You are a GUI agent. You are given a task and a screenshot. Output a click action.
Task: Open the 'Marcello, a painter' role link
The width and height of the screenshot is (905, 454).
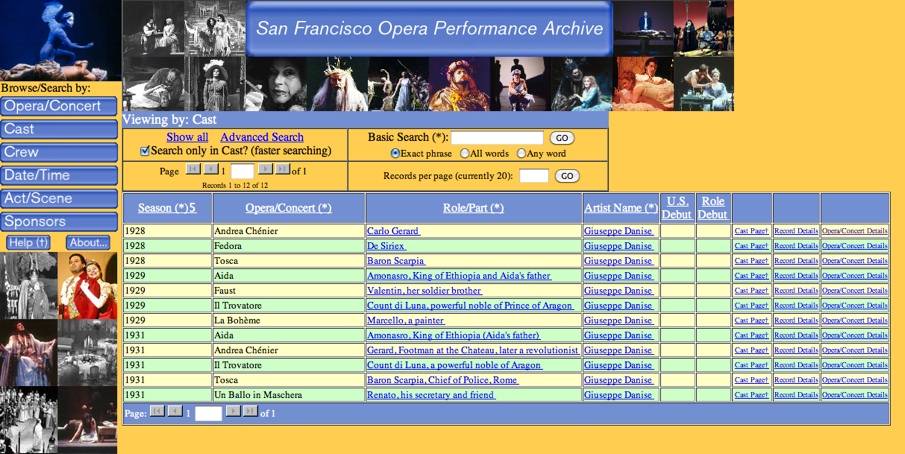pos(406,320)
